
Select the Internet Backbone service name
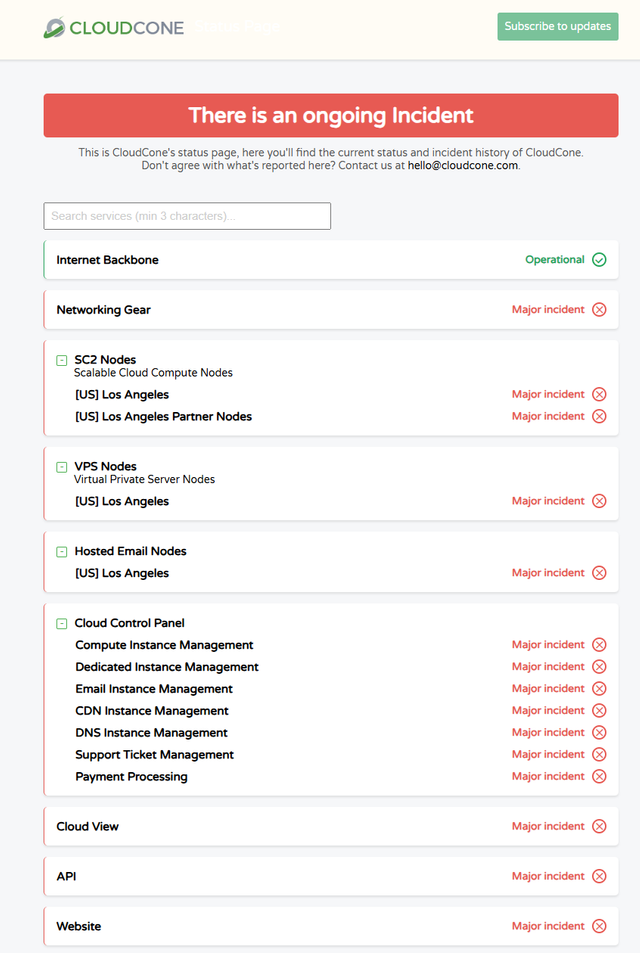click(108, 260)
